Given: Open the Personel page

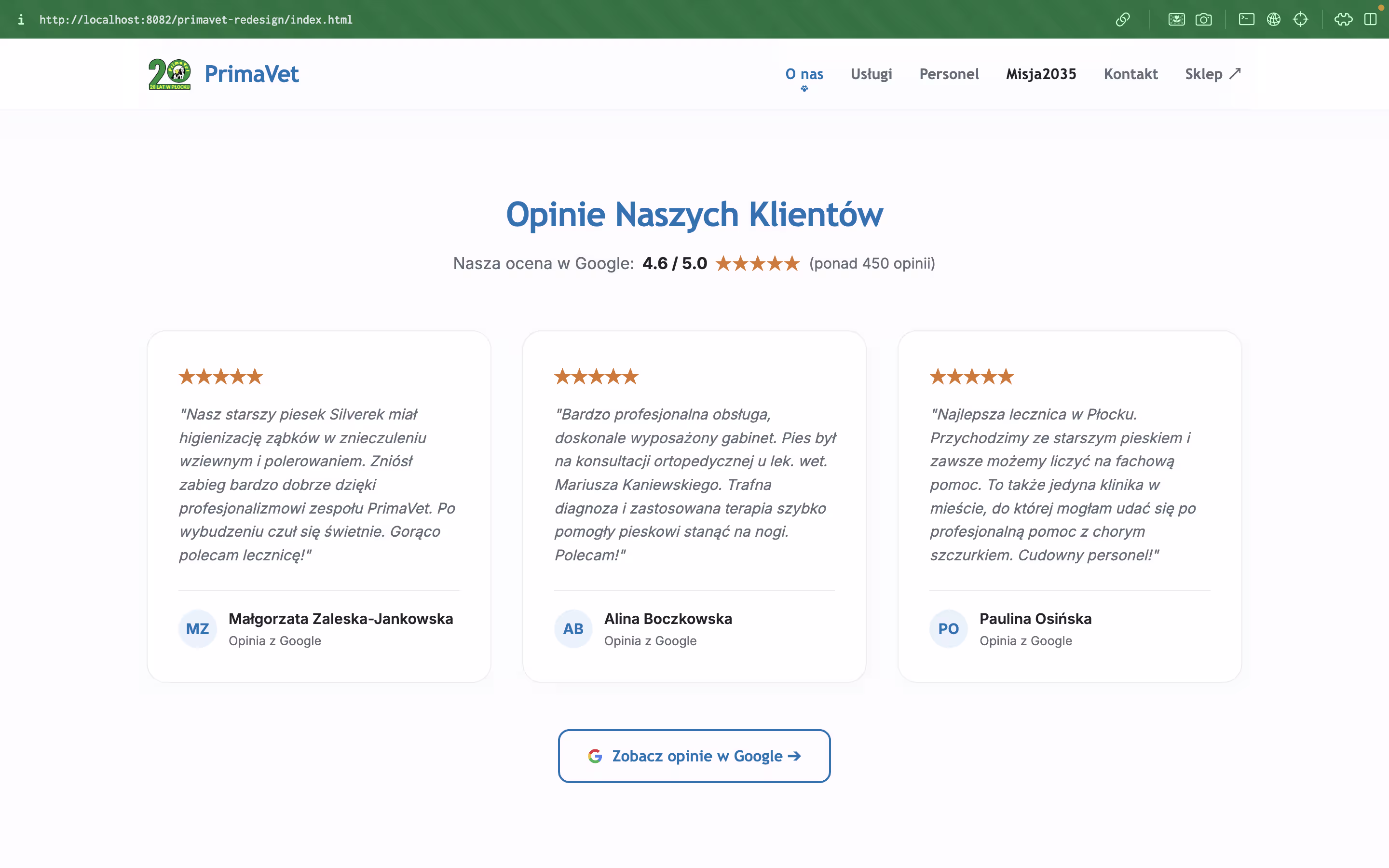Looking at the screenshot, I should click(949, 74).
